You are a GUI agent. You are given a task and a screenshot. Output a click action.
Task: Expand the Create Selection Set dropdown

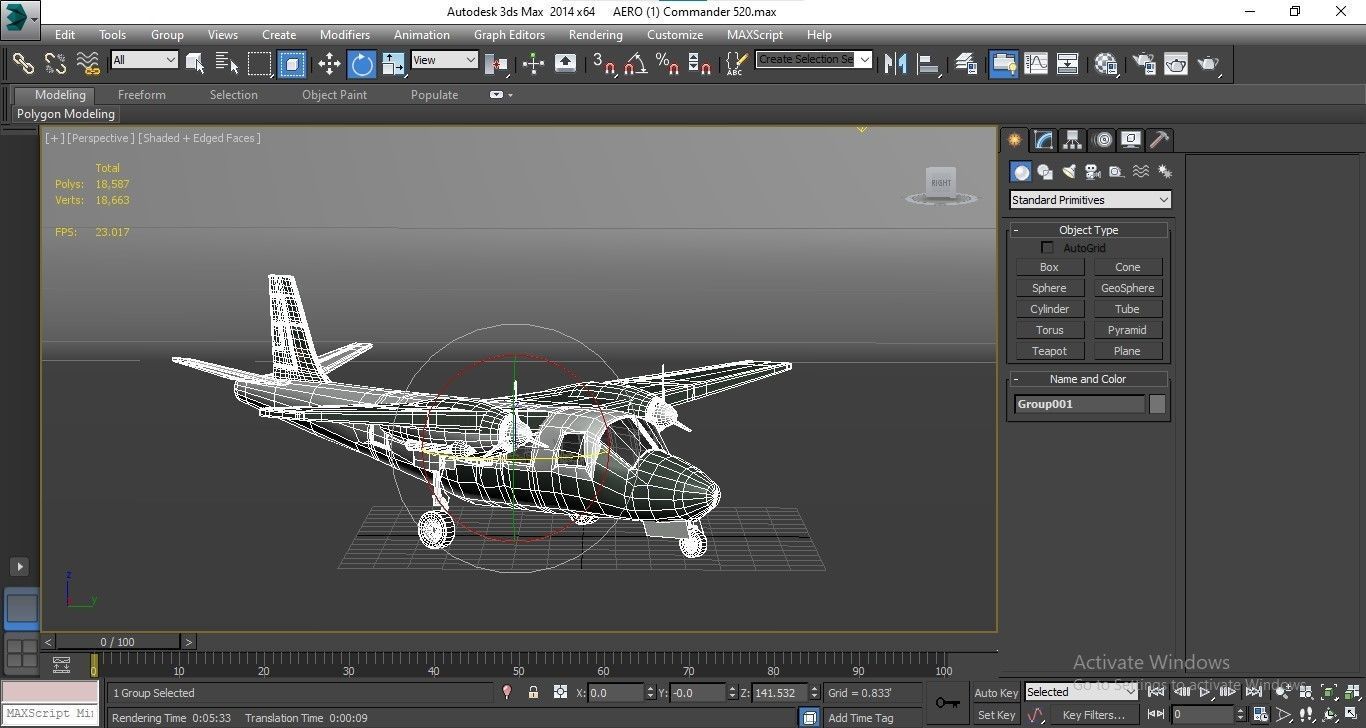click(x=864, y=59)
